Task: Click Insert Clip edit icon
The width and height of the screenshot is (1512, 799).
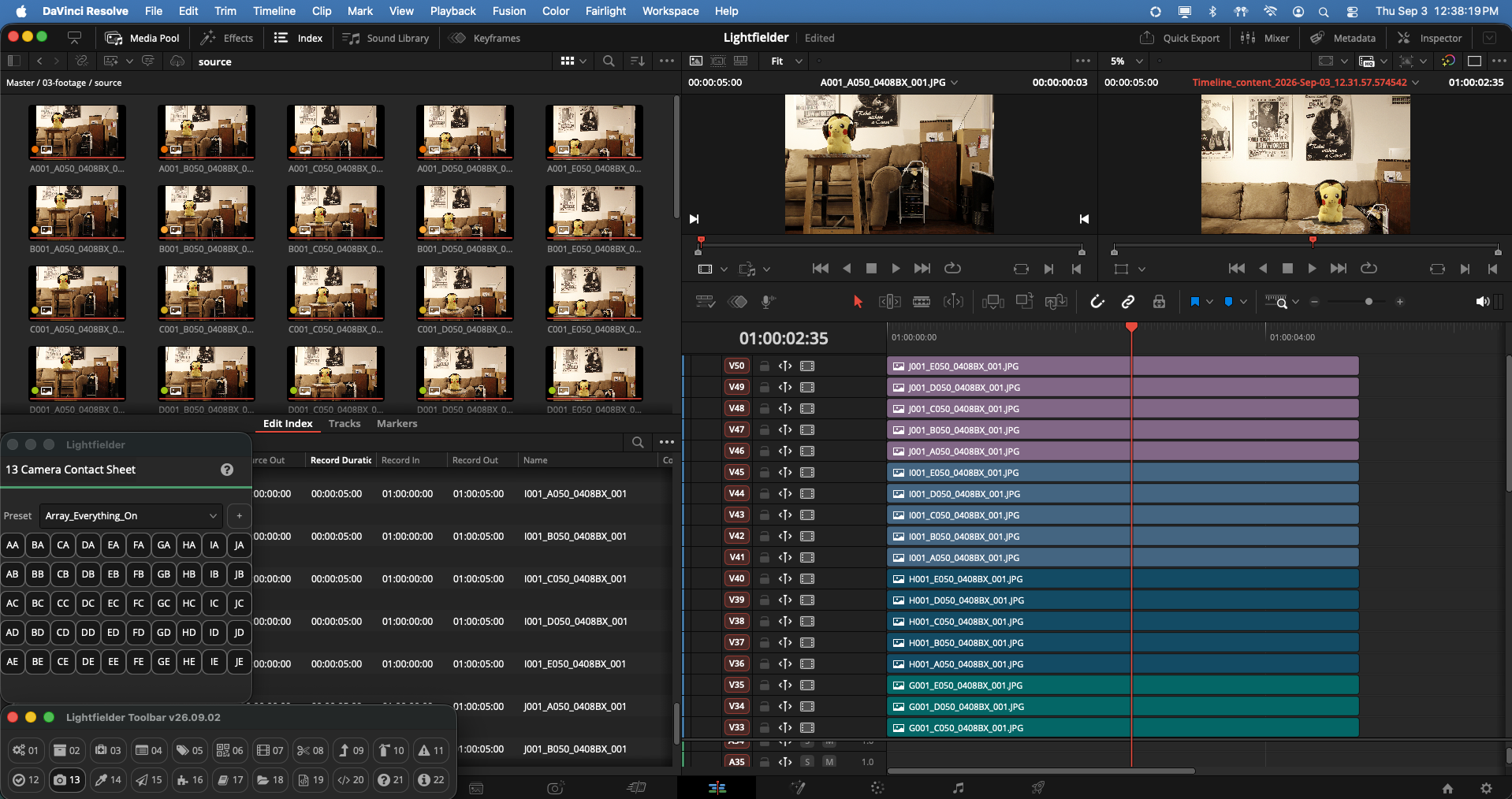Action: [x=993, y=302]
